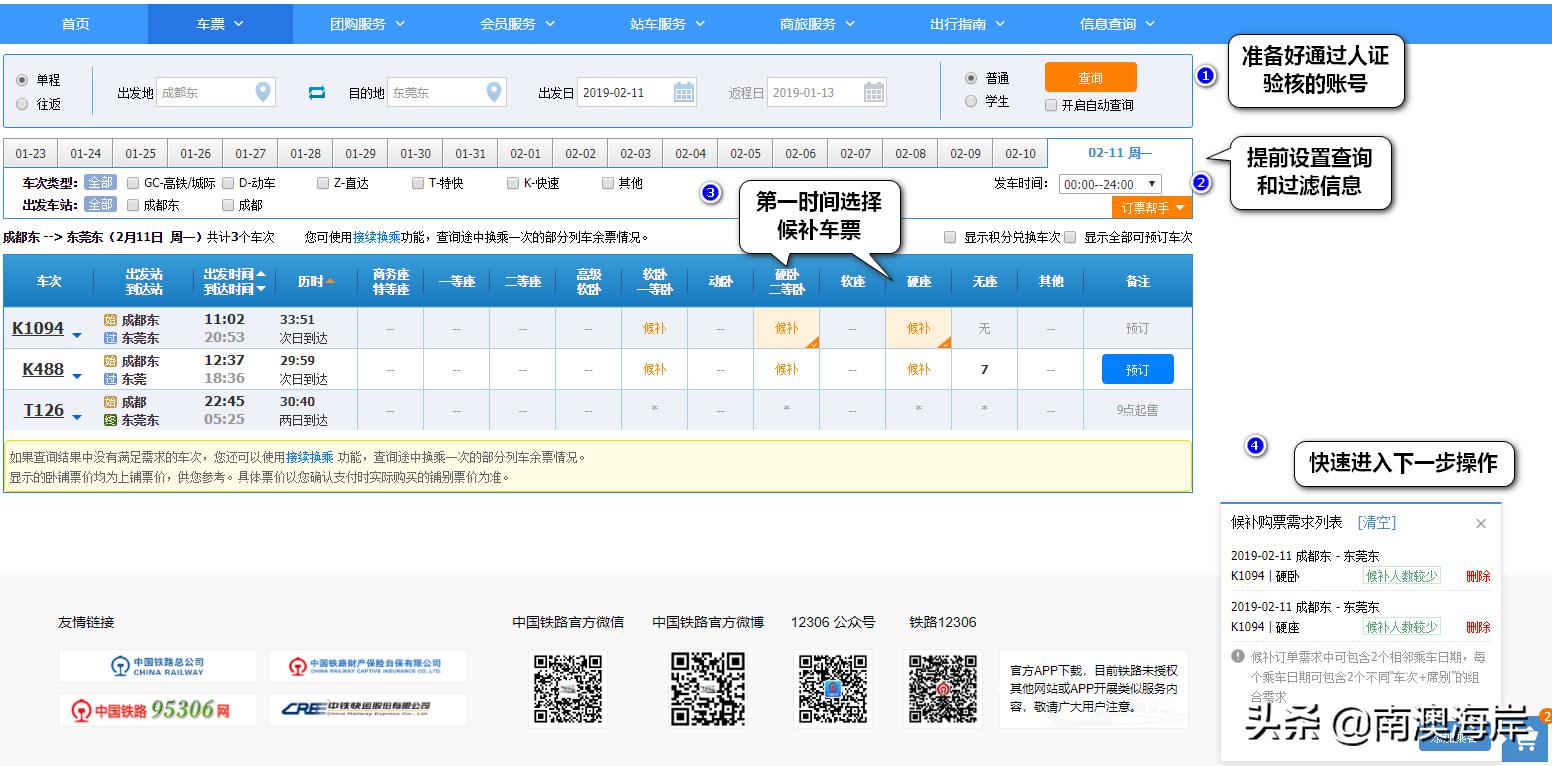1552x766 pixels.
Task: Open the departure city station picker pin icon
Action: (x=263, y=91)
